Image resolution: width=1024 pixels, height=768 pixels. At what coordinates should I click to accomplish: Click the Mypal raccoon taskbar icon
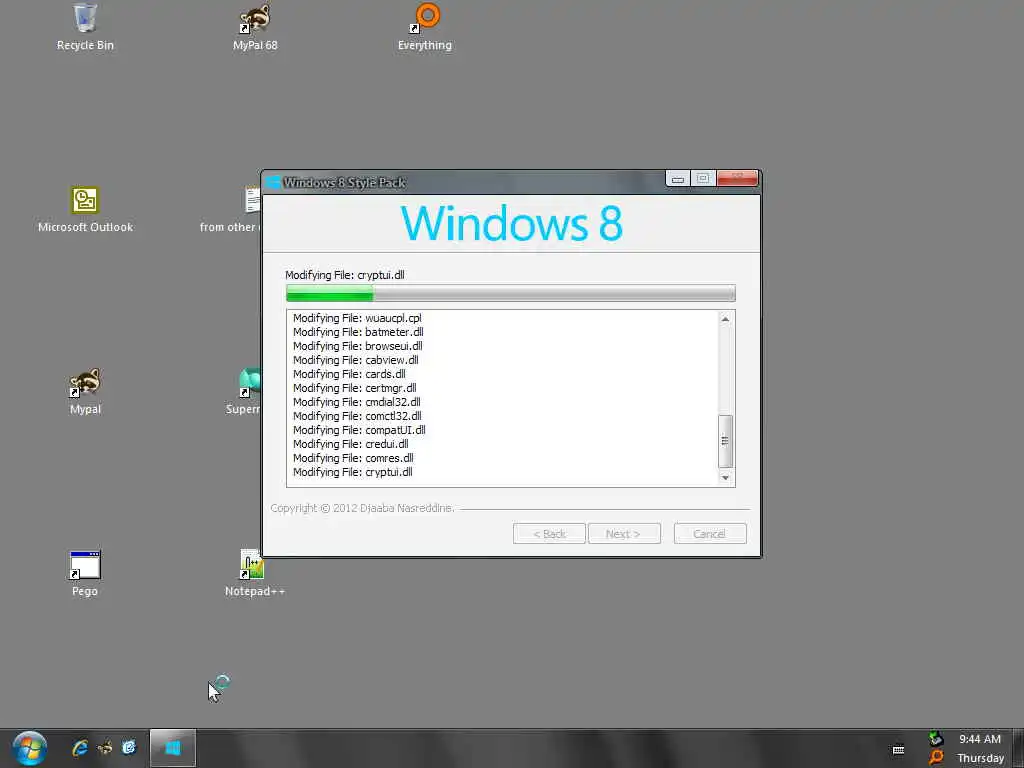click(x=104, y=748)
